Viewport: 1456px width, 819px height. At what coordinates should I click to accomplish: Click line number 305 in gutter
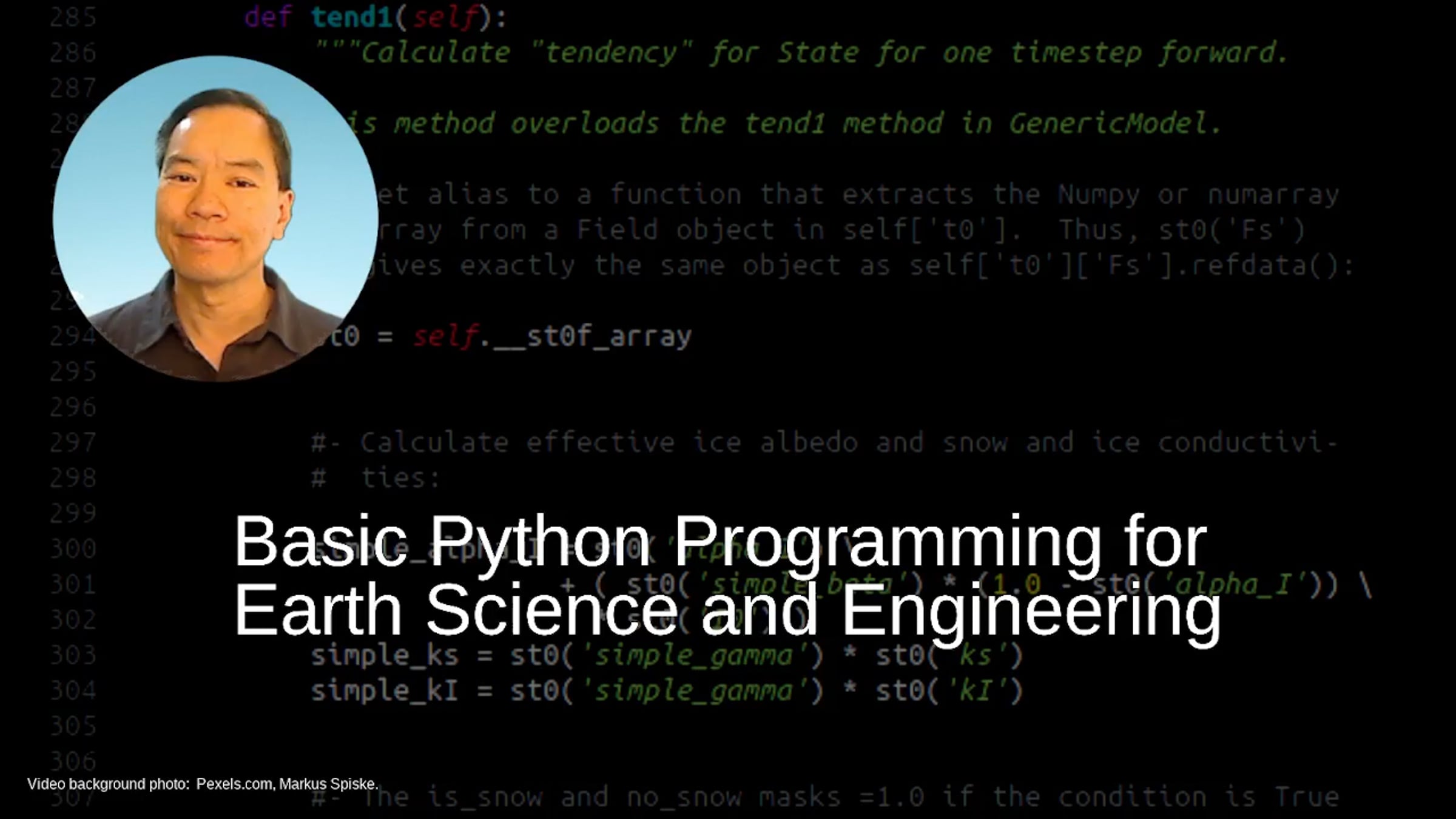(x=73, y=726)
